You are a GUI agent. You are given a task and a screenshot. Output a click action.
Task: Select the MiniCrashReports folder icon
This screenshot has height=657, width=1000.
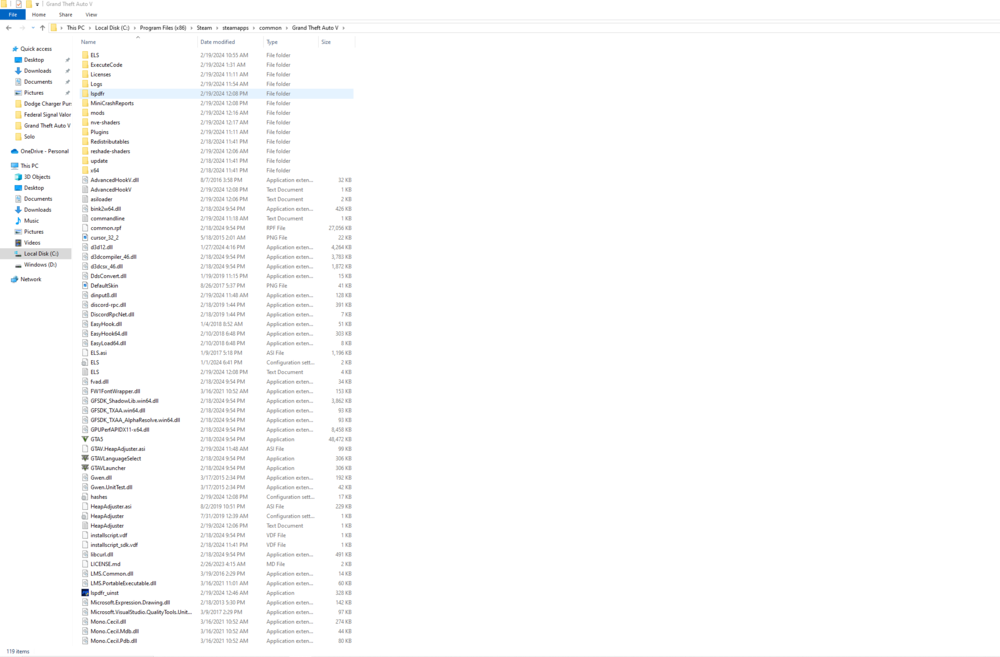pos(85,103)
